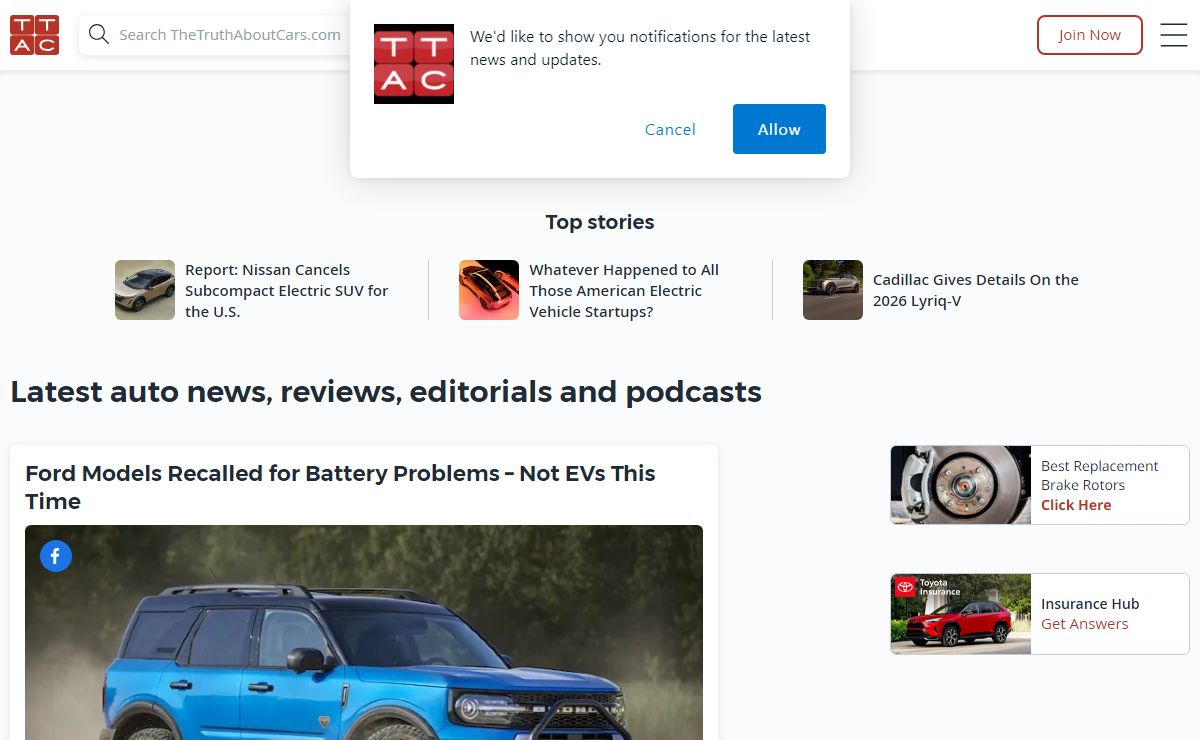Open Best Replacement Brake Rotors text

[x=1099, y=475]
